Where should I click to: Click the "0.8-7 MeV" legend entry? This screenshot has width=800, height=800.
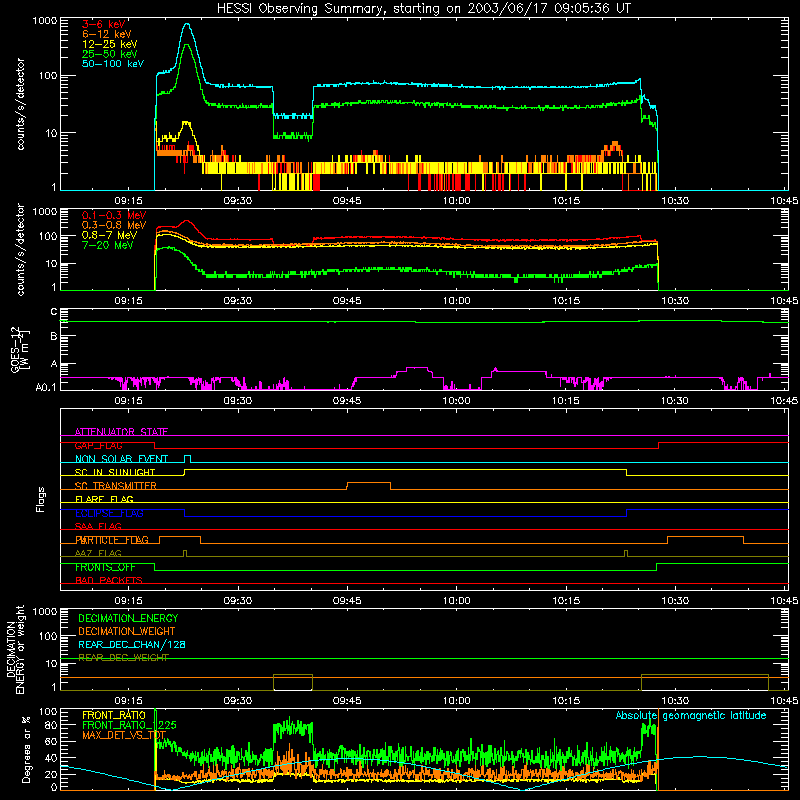point(109,235)
